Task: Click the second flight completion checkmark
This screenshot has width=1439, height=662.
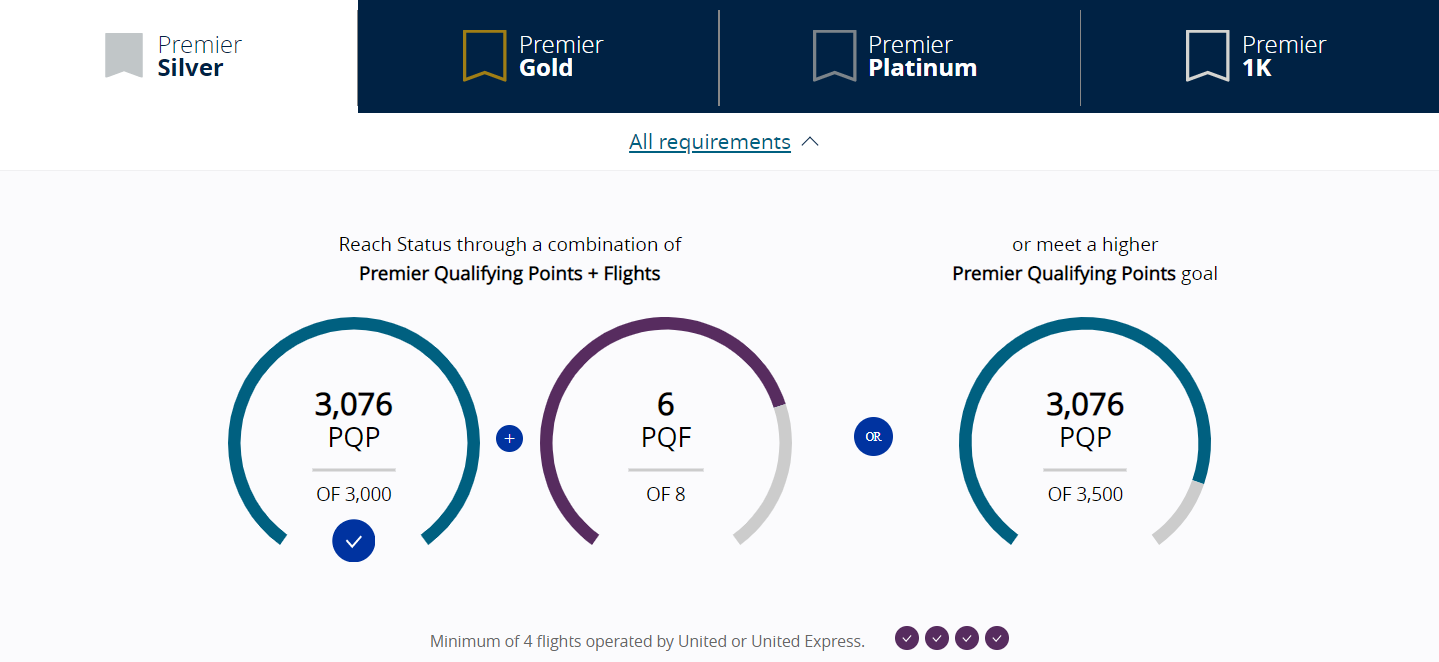Action: tap(937, 638)
